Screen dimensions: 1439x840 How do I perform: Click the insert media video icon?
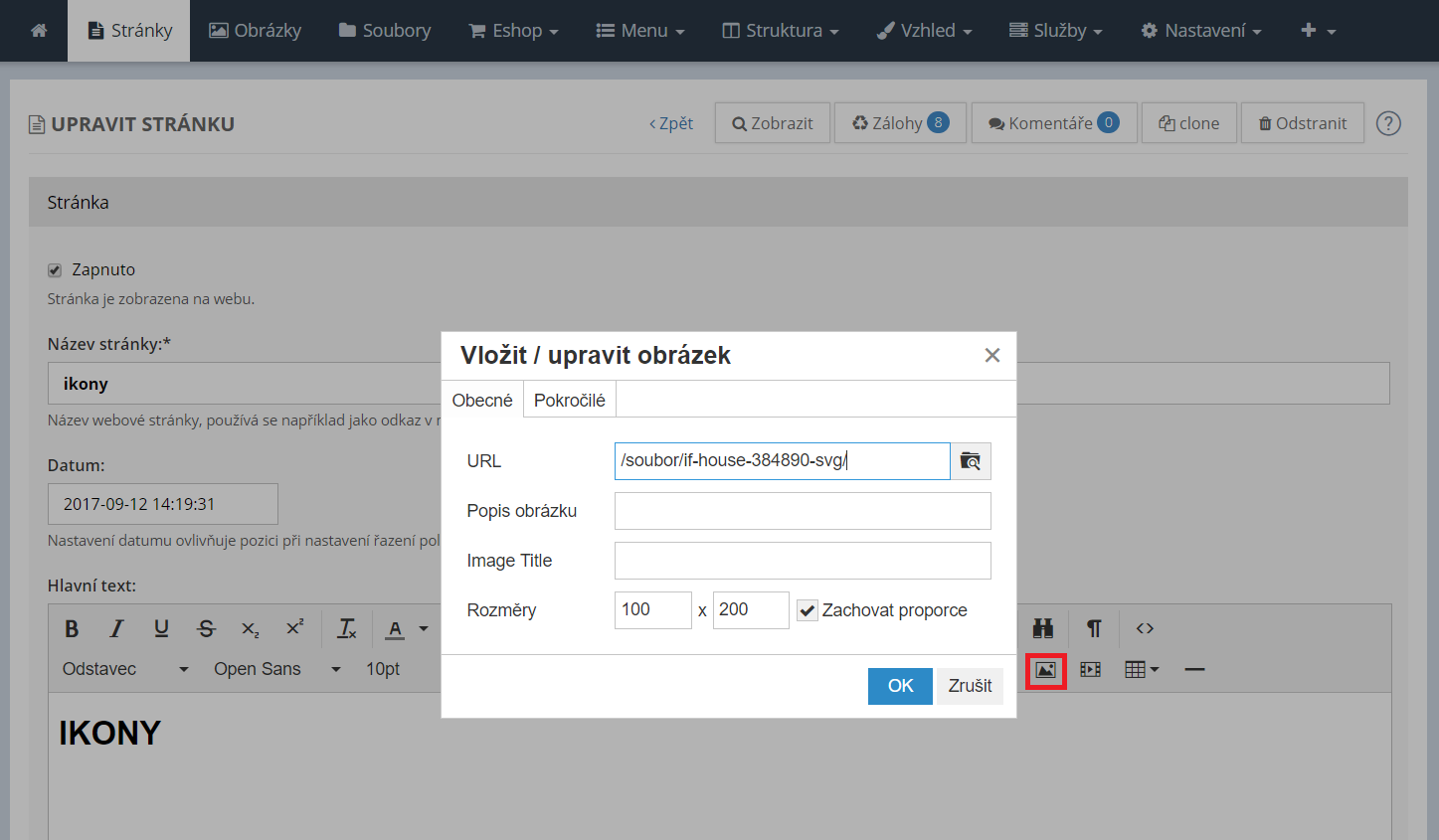[1090, 670]
